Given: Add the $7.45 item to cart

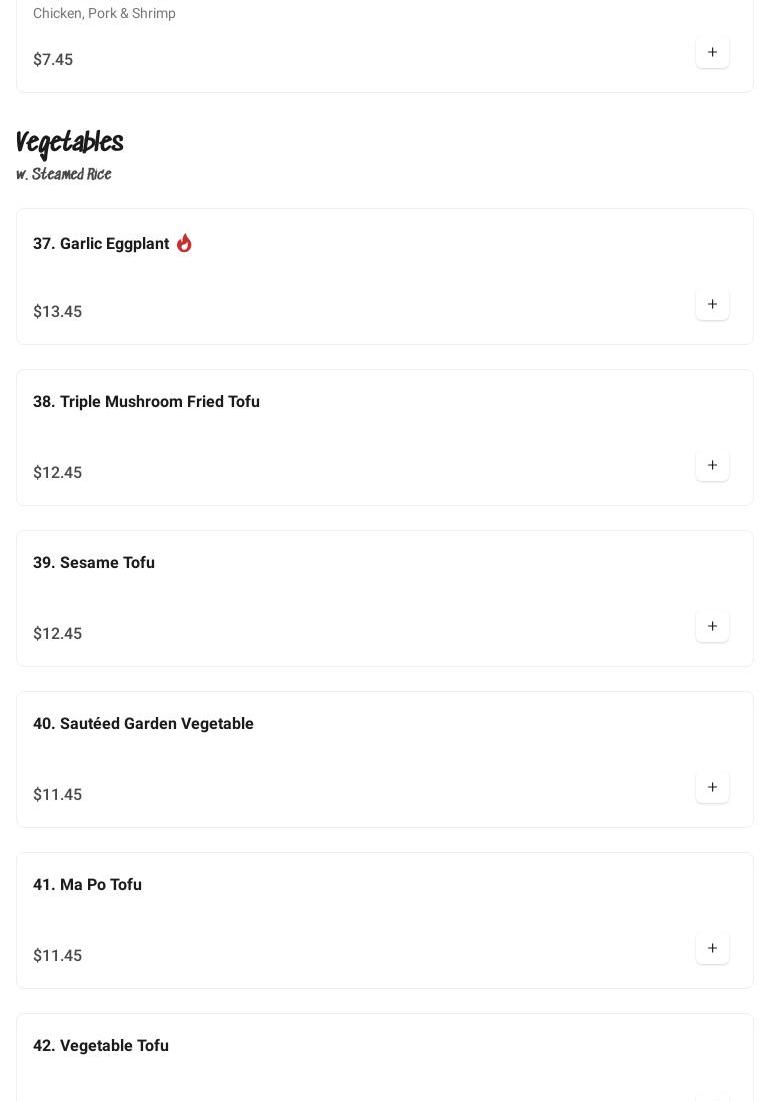Looking at the screenshot, I should 712,52.
